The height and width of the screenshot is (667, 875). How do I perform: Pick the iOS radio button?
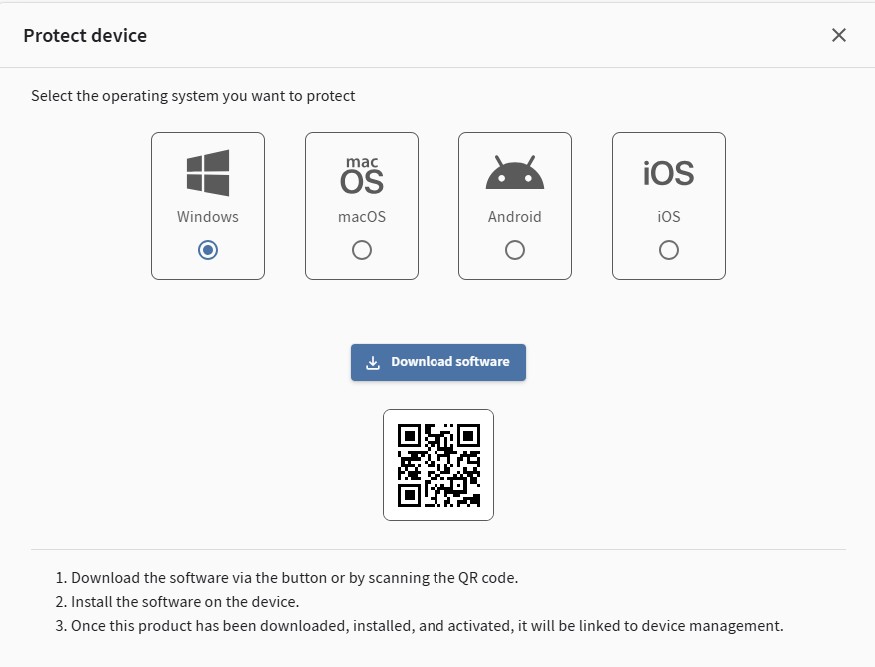[669, 250]
